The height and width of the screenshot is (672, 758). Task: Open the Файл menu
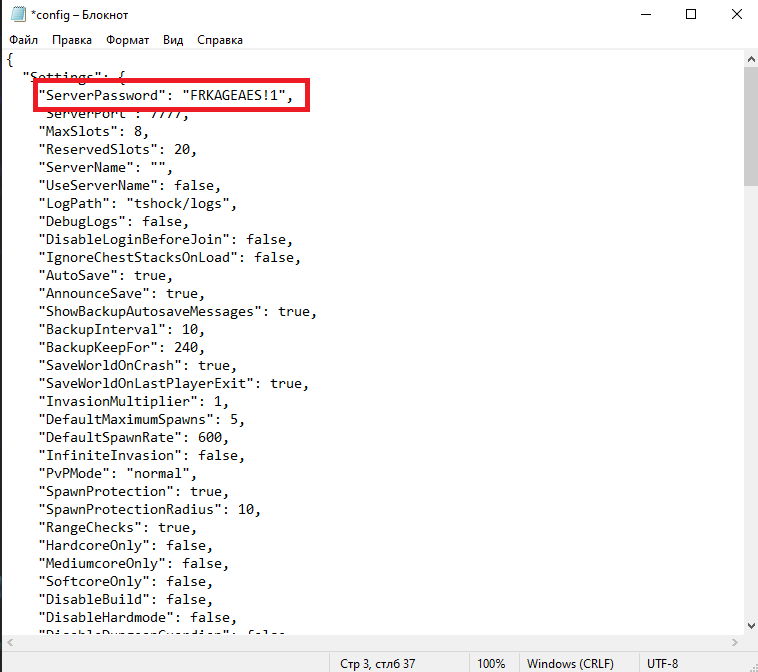point(23,40)
